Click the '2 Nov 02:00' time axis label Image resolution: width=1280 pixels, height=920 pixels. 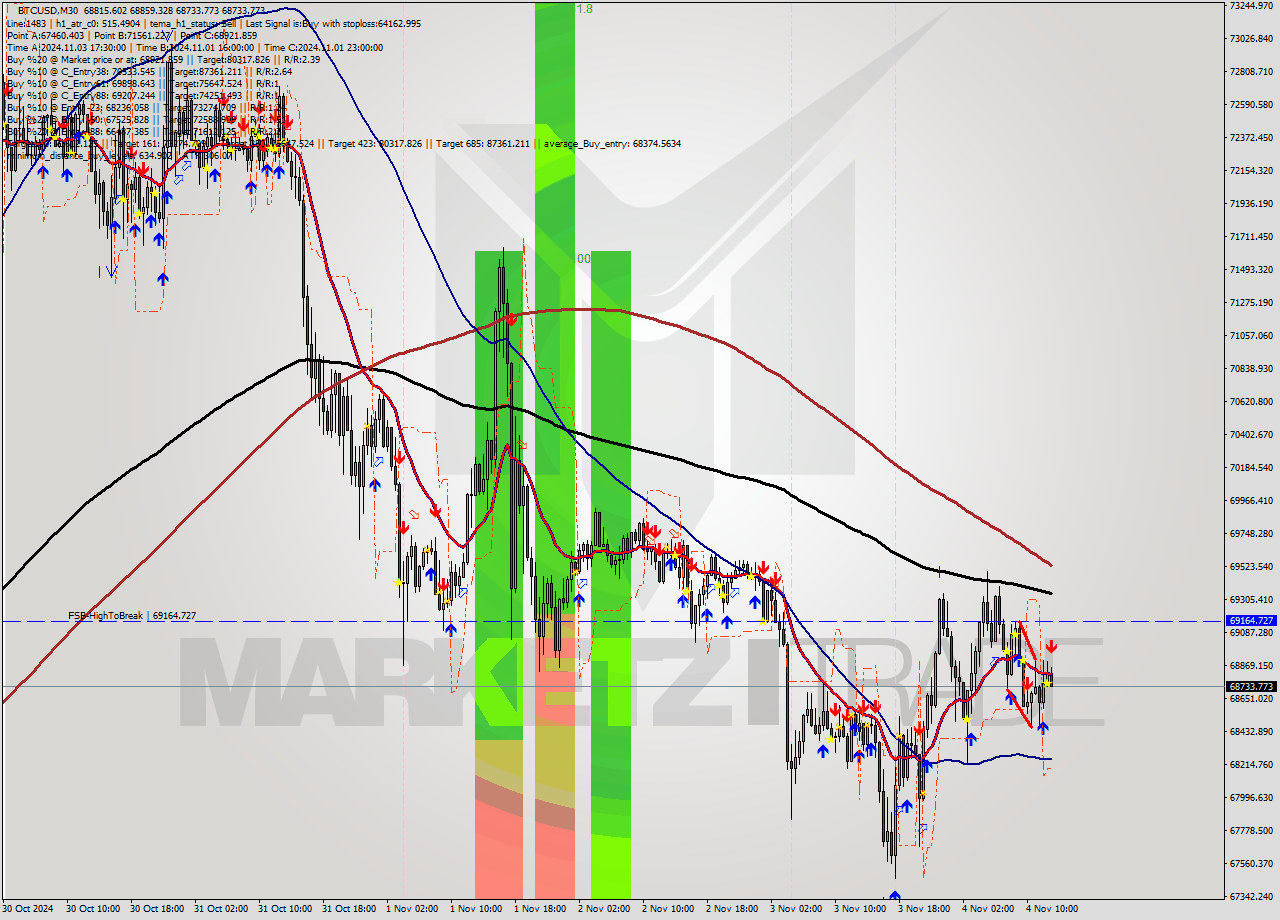604,909
